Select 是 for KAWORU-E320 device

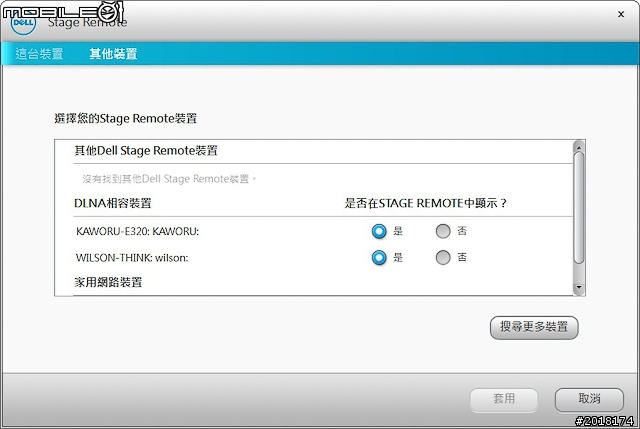[x=379, y=231]
